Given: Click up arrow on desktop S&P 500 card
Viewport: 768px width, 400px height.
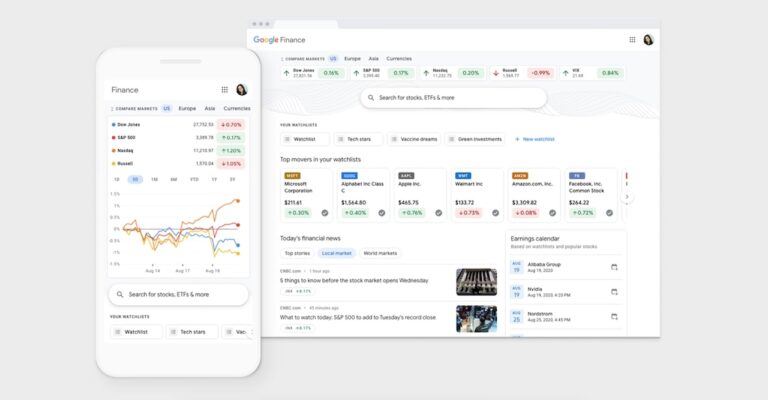Looking at the screenshot, I should click(x=356, y=73).
